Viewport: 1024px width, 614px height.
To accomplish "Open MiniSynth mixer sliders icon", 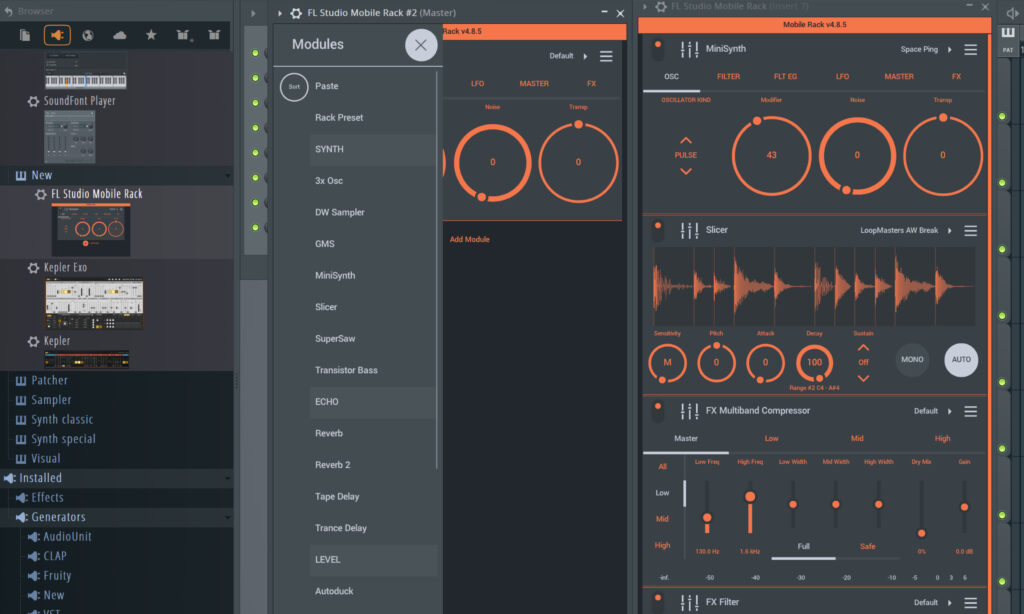I will (x=689, y=49).
